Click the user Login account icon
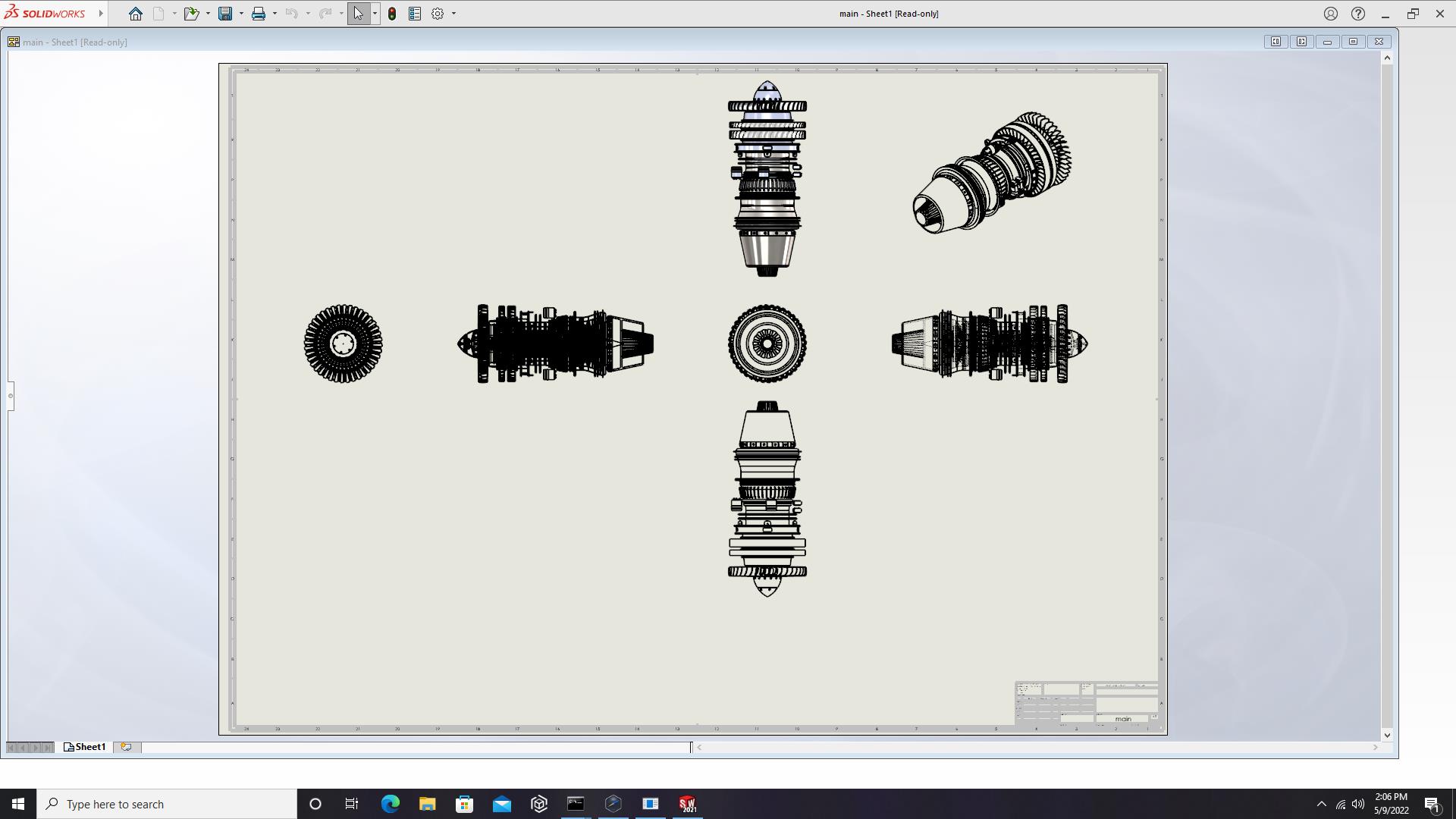This screenshot has width=1456, height=819. click(1331, 14)
